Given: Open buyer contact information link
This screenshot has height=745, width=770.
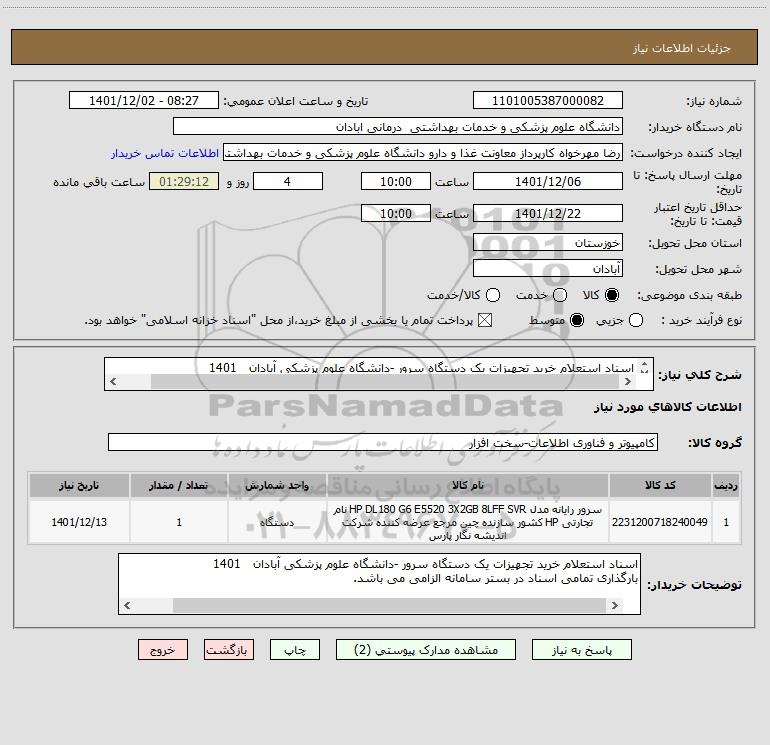Looking at the screenshot, I should click(x=165, y=153).
